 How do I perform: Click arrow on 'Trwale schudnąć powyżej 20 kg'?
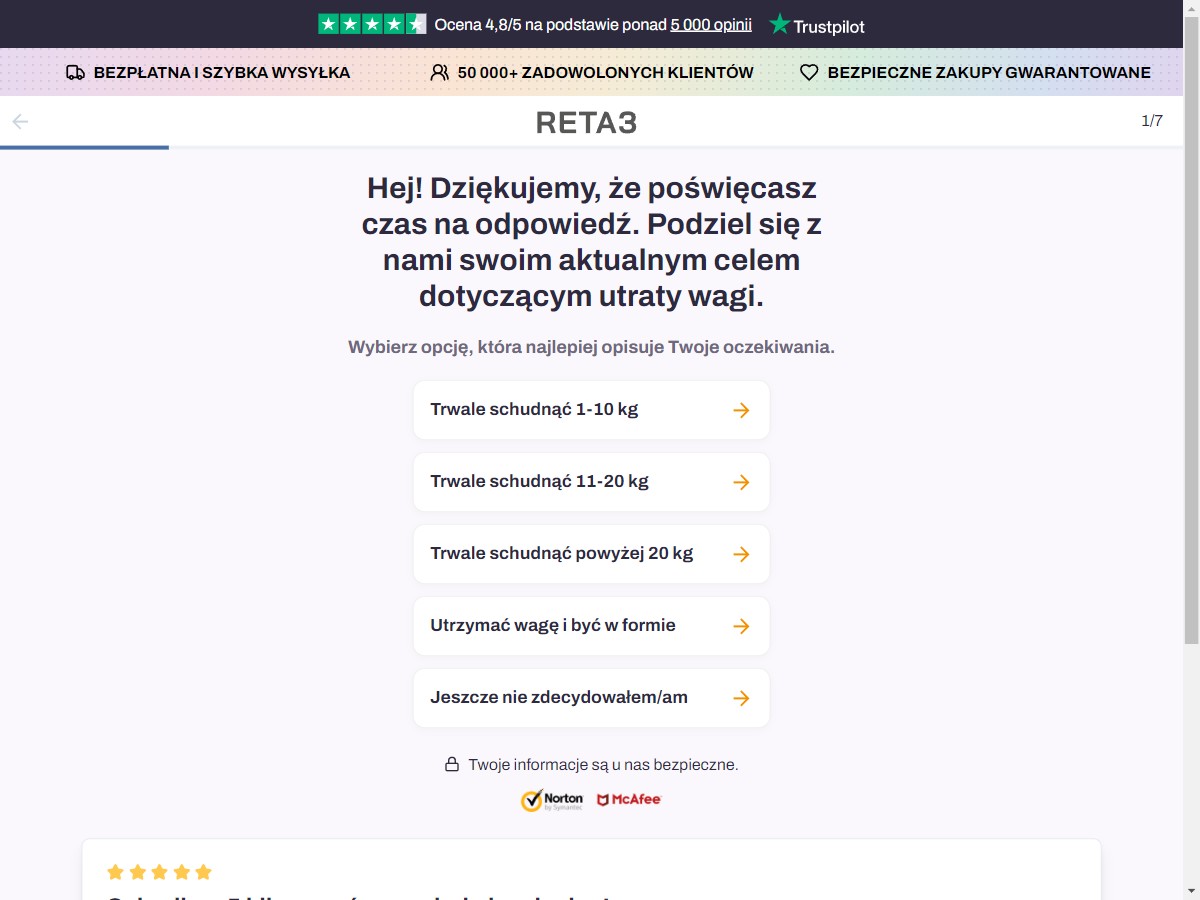[x=741, y=554]
